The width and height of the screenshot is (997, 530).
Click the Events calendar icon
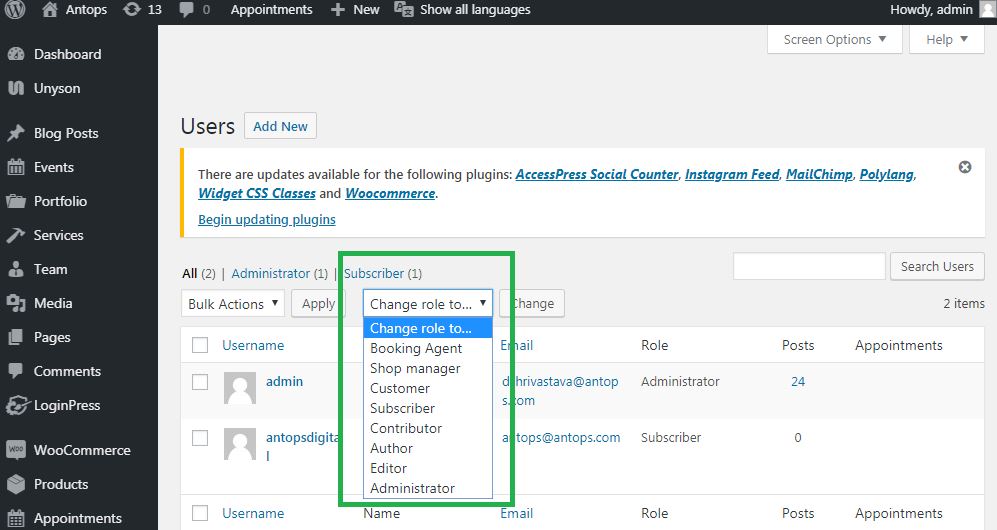tap(16, 167)
